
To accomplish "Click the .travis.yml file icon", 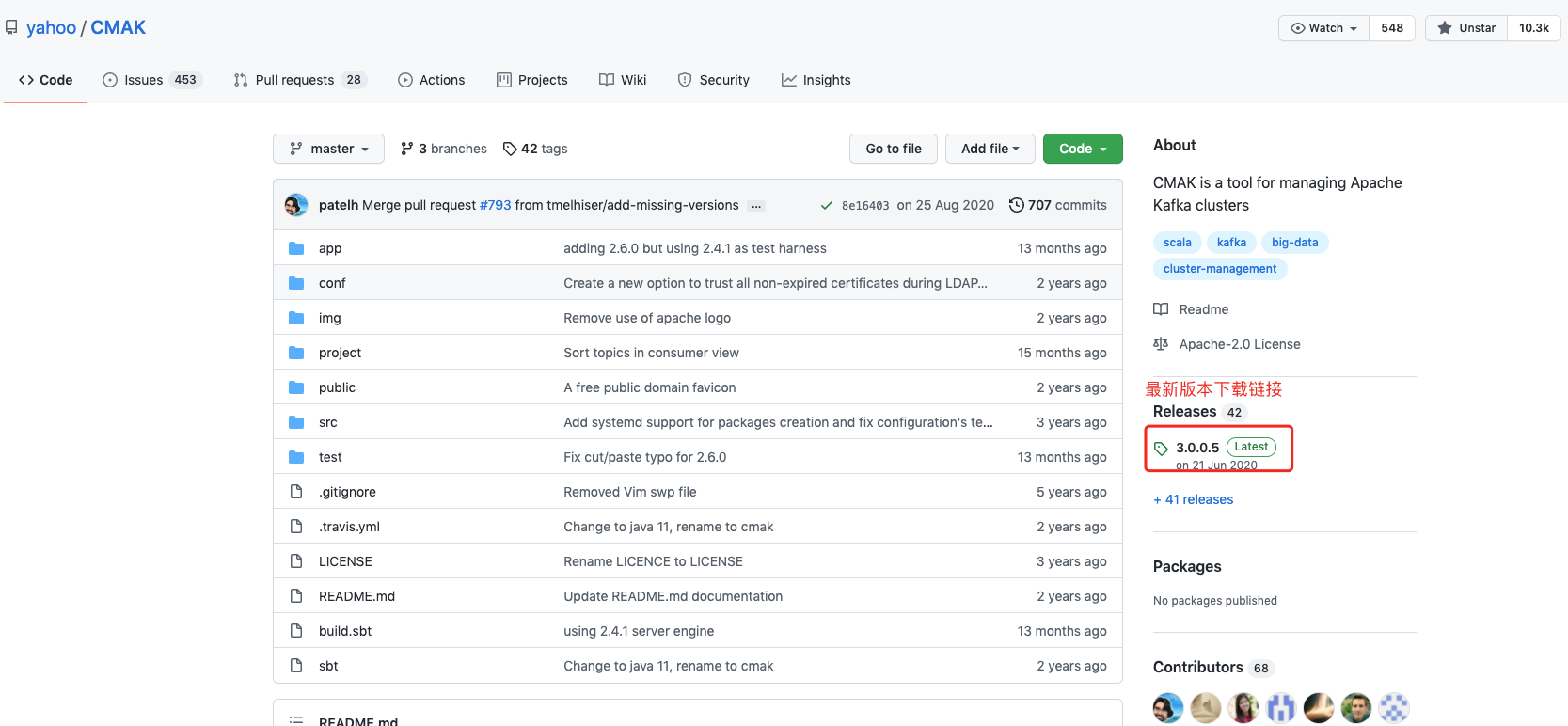I will [x=296, y=527].
